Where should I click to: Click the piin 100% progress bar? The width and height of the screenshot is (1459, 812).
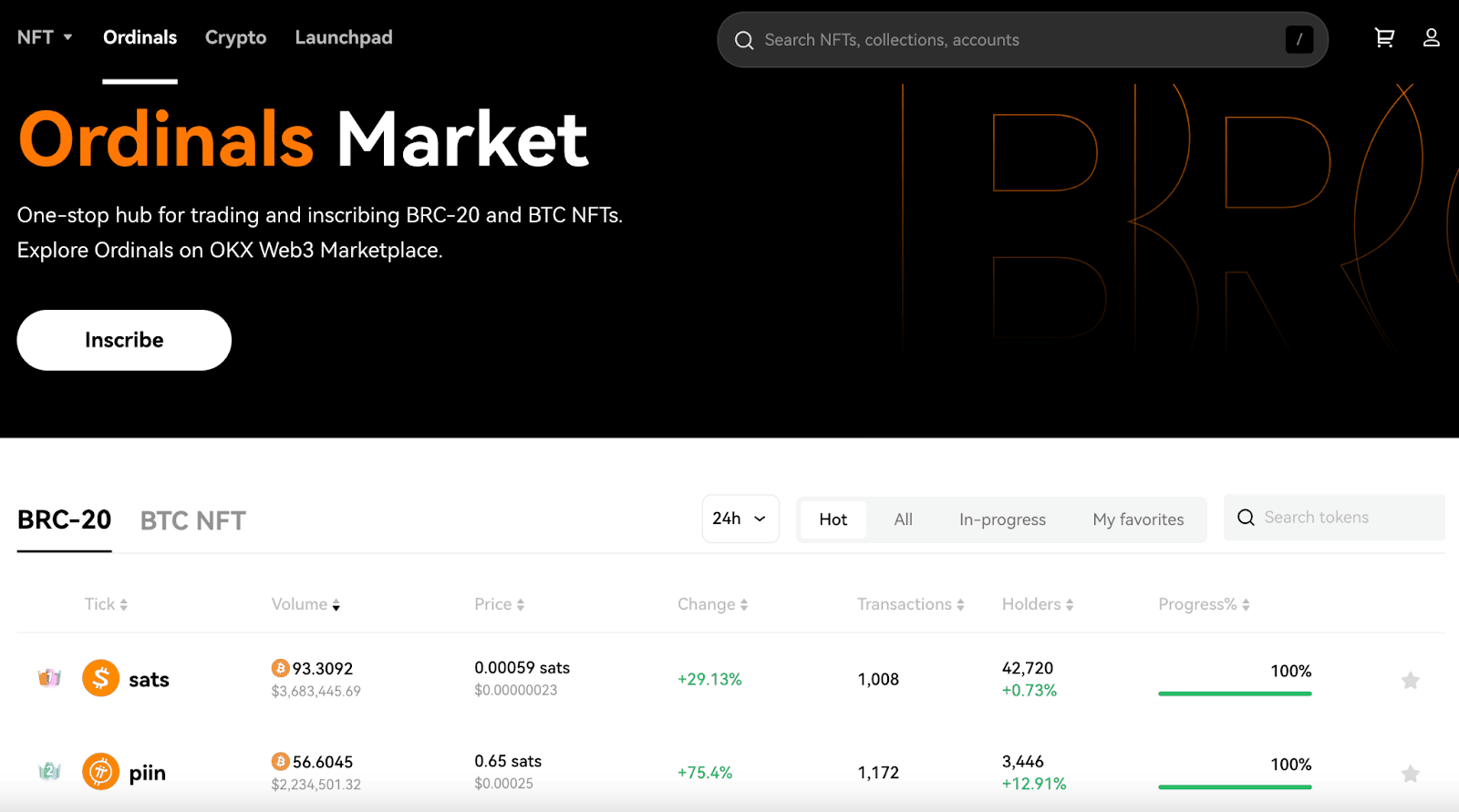coord(1235,786)
